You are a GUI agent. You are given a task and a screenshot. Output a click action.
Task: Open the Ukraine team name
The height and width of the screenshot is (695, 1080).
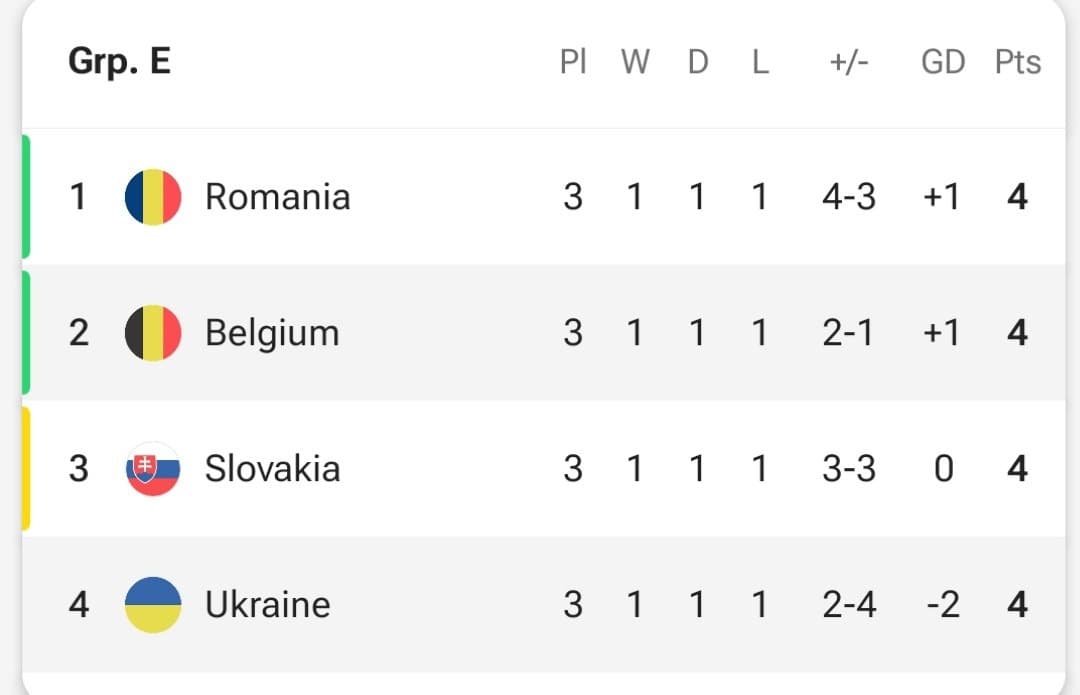pos(268,605)
